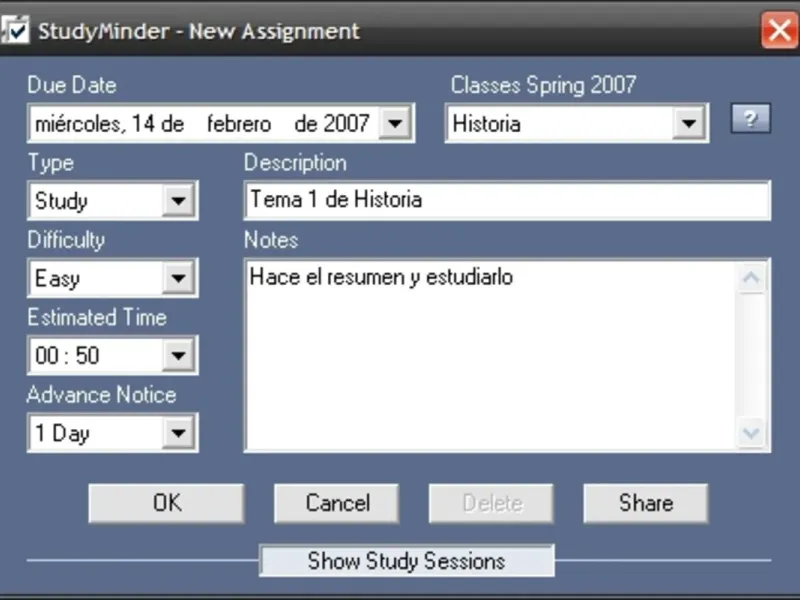Click the 'miércoles' weekday in Due Date
The width and height of the screenshot is (800, 600).
(78, 124)
